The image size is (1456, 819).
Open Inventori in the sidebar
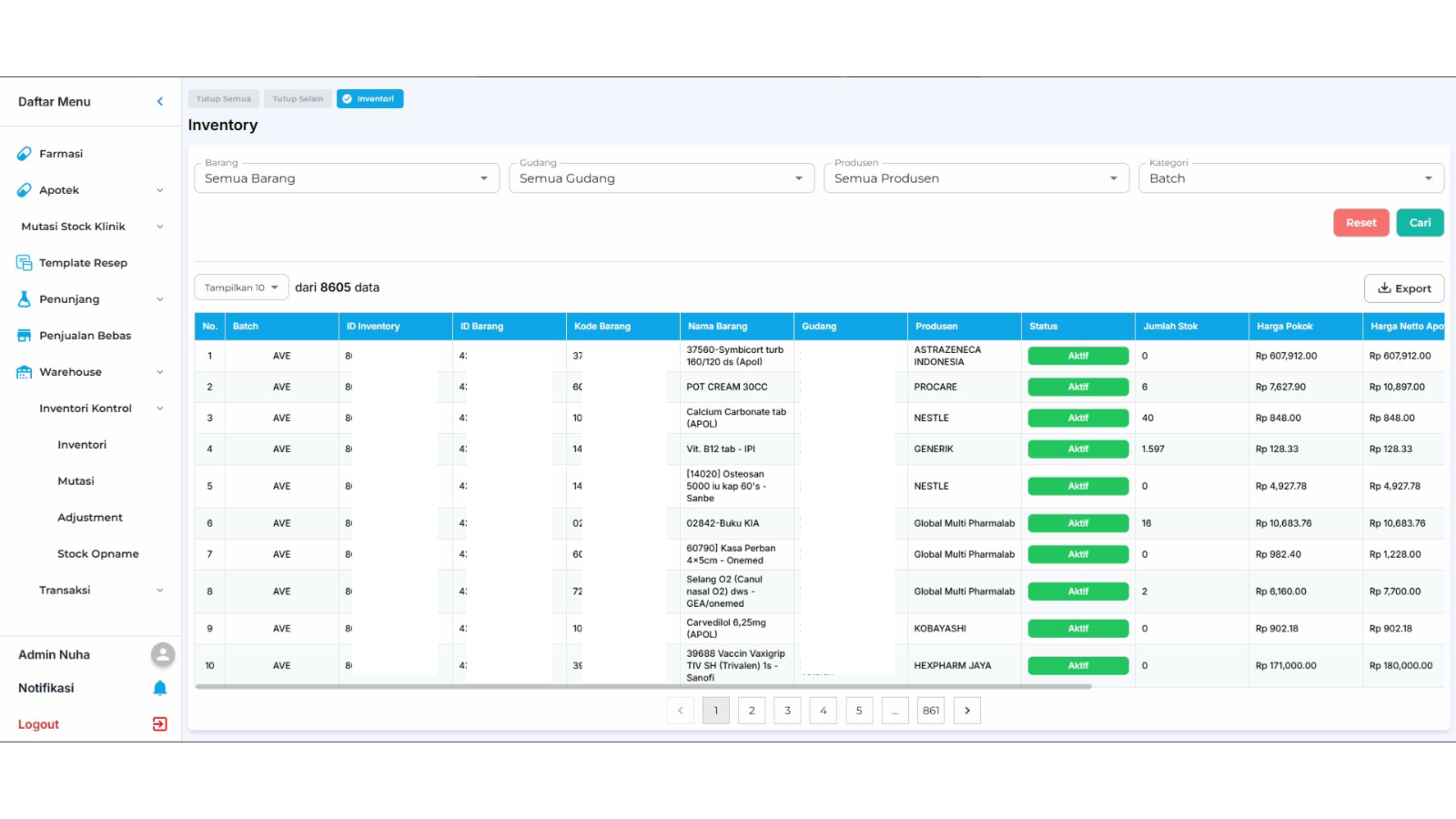82,445
